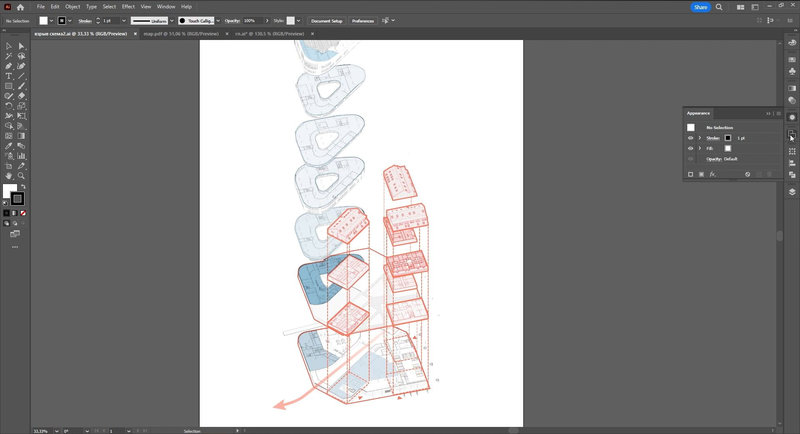This screenshot has height=434, width=800.
Task: Select the Free Transform tool
Action: point(21,116)
